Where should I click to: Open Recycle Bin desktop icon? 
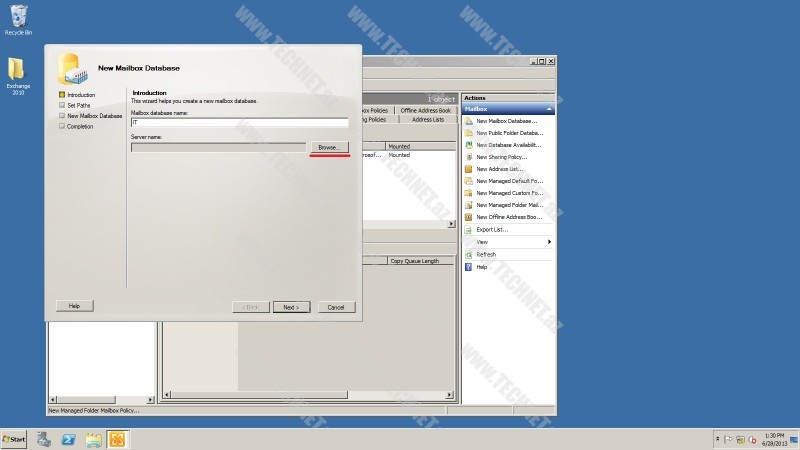[x=18, y=16]
